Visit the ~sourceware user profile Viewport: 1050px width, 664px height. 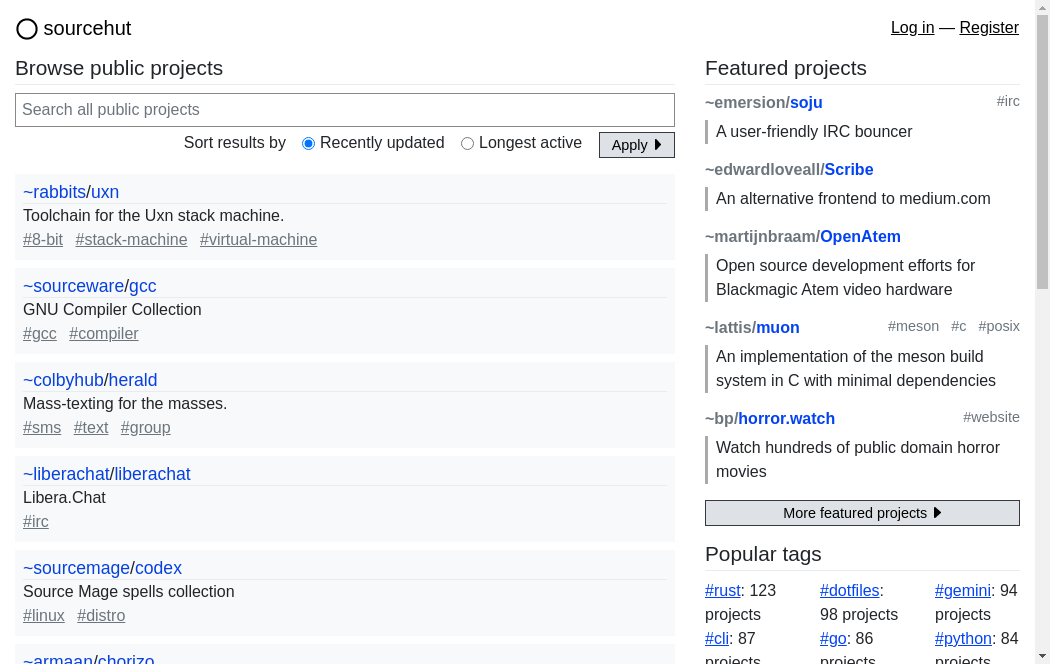(73, 286)
